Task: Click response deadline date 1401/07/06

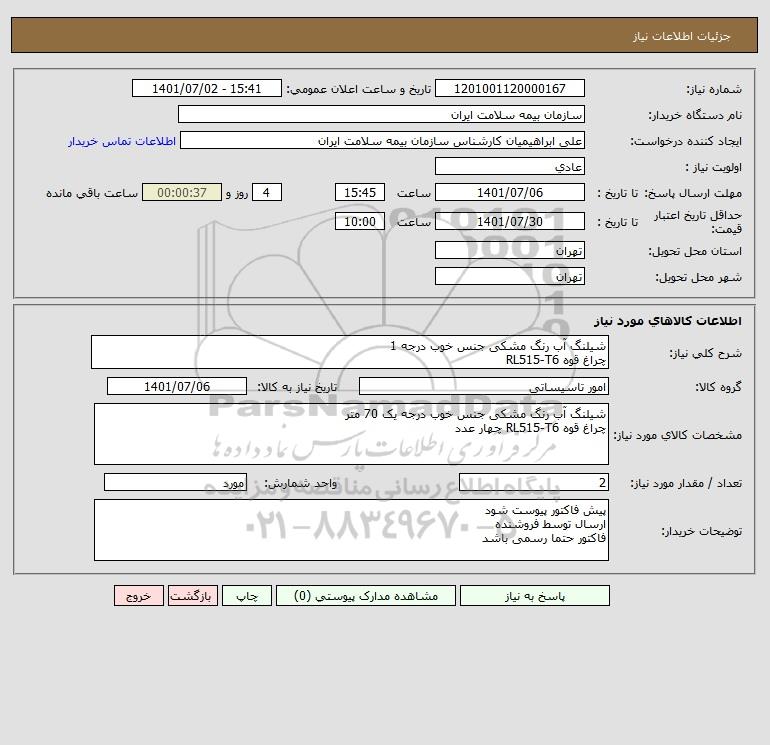Action: pyautogui.click(x=510, y=193)
